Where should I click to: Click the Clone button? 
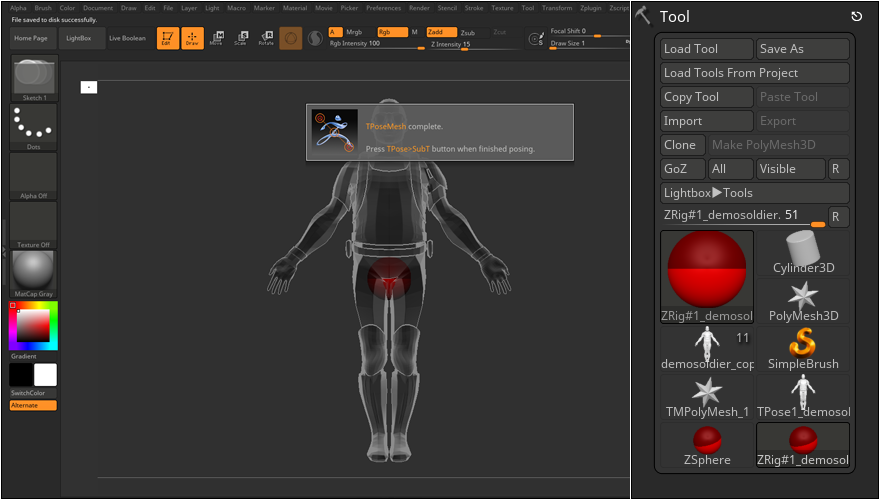[682, 145]
